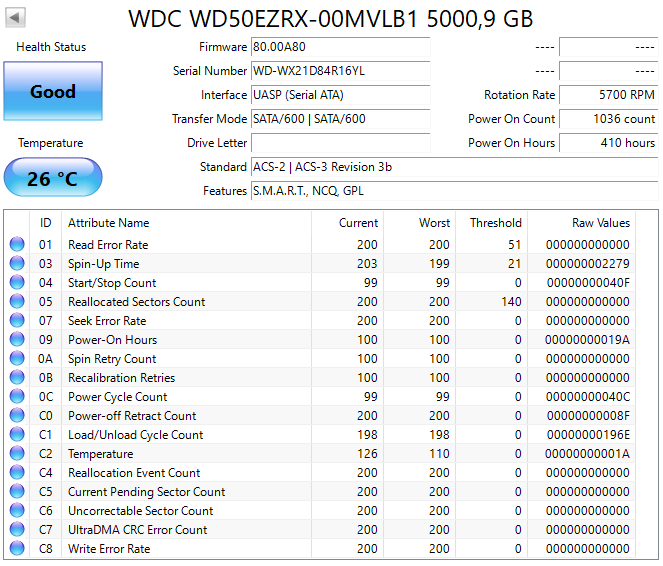Click the Current column header
This screenshot has height=566, width=663.
pyautogui.click(x=348, y=223)
